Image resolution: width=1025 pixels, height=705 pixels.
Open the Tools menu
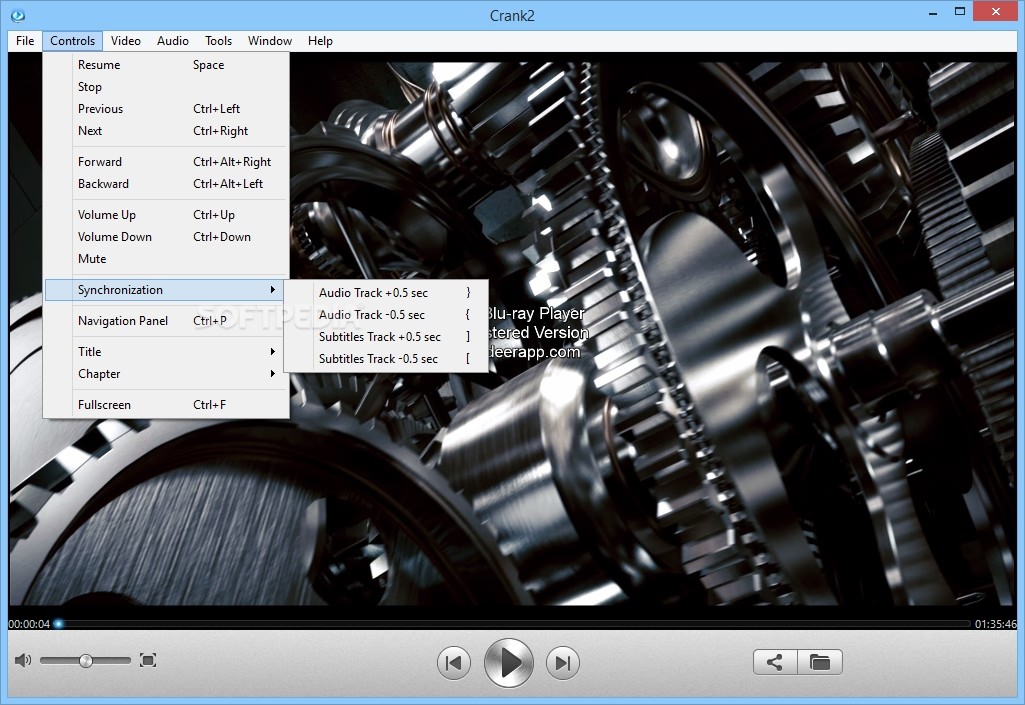pyautogui.click(x=218, y=41)
